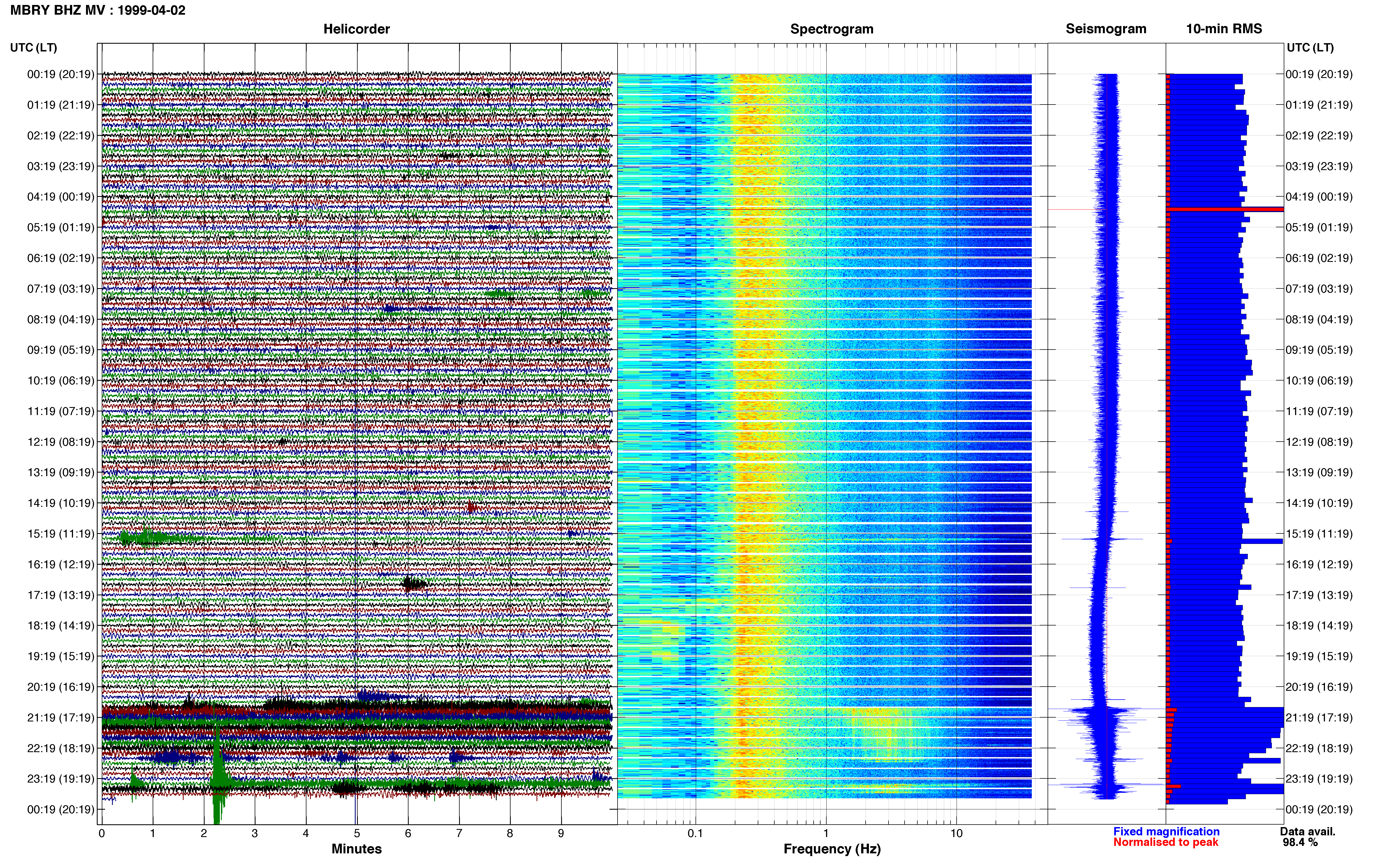Click the Minutes axis title
Viewport: 1388px width, 868px height.
(356, 849)
